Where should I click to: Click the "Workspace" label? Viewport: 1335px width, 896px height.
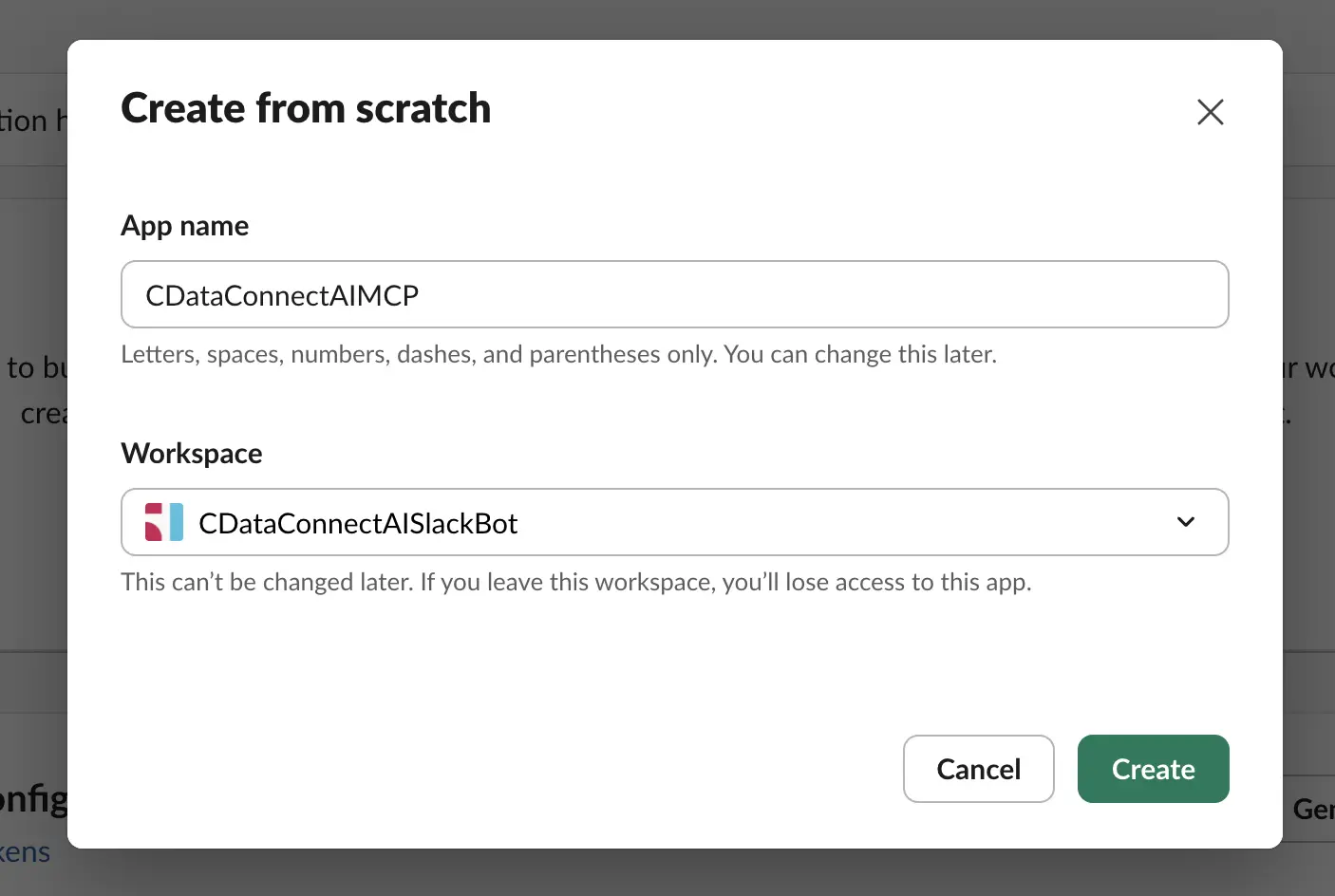[192, 454]
